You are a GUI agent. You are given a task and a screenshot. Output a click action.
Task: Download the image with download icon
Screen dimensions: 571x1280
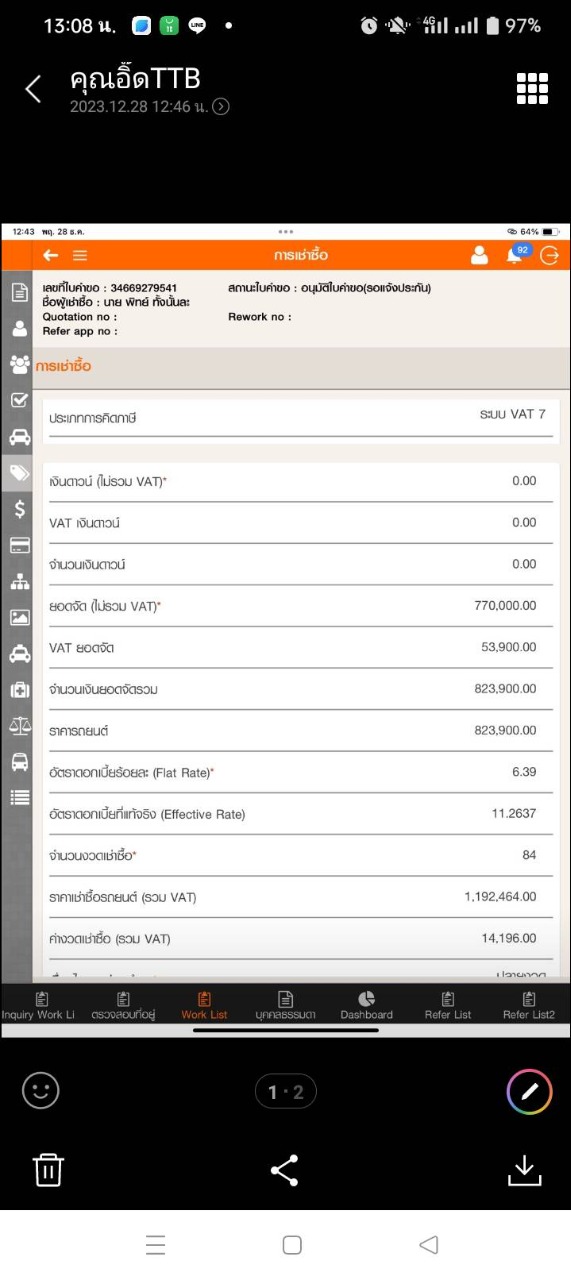(x=524, y=1170)
